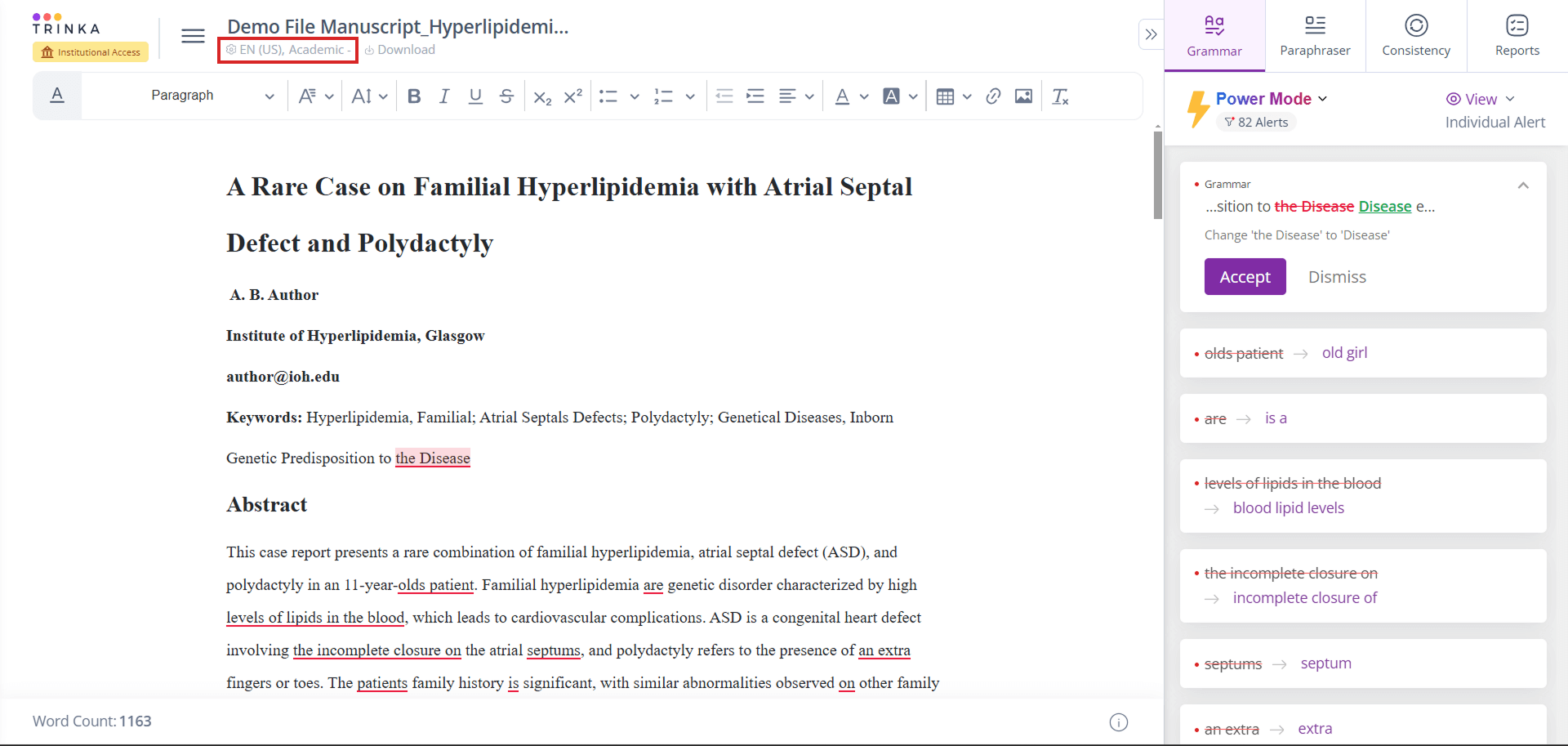Click the Power Mode lightning icon
This screenshot has width=1568, height=746.
[1197, 109]
